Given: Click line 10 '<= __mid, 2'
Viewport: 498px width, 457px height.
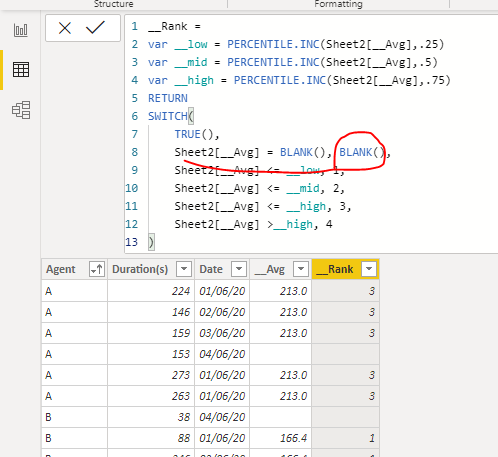Looking at the screenshot, I should coord(306,188).
